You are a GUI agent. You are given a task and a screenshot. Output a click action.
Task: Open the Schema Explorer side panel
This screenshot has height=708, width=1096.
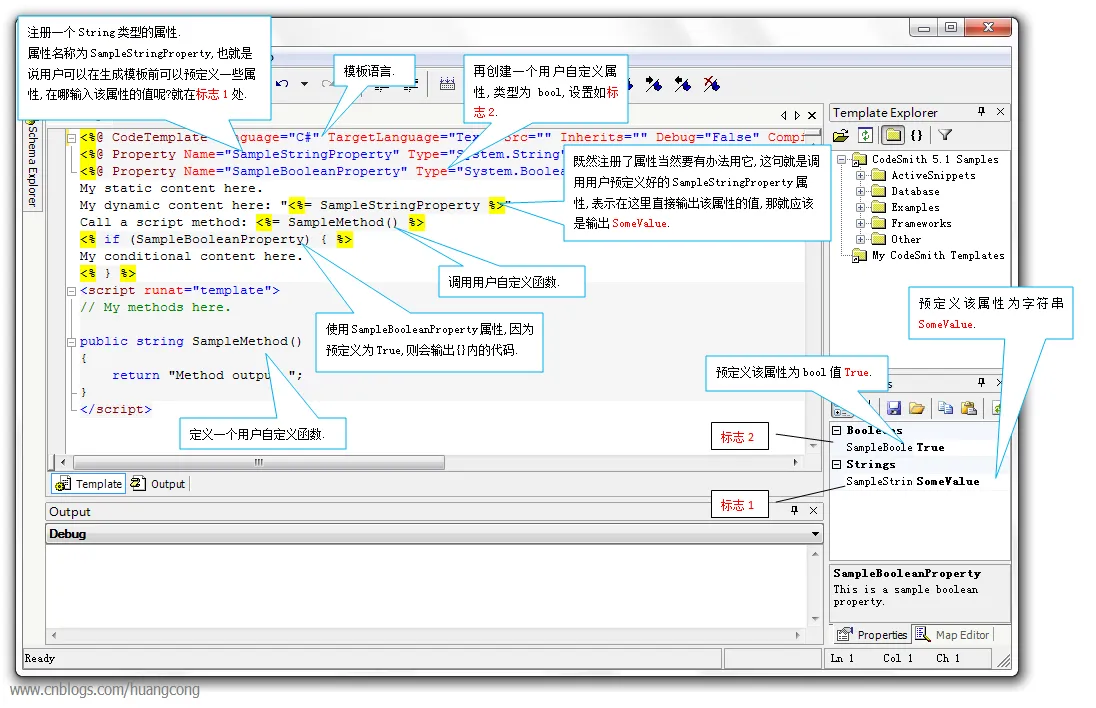click(31, 165)
